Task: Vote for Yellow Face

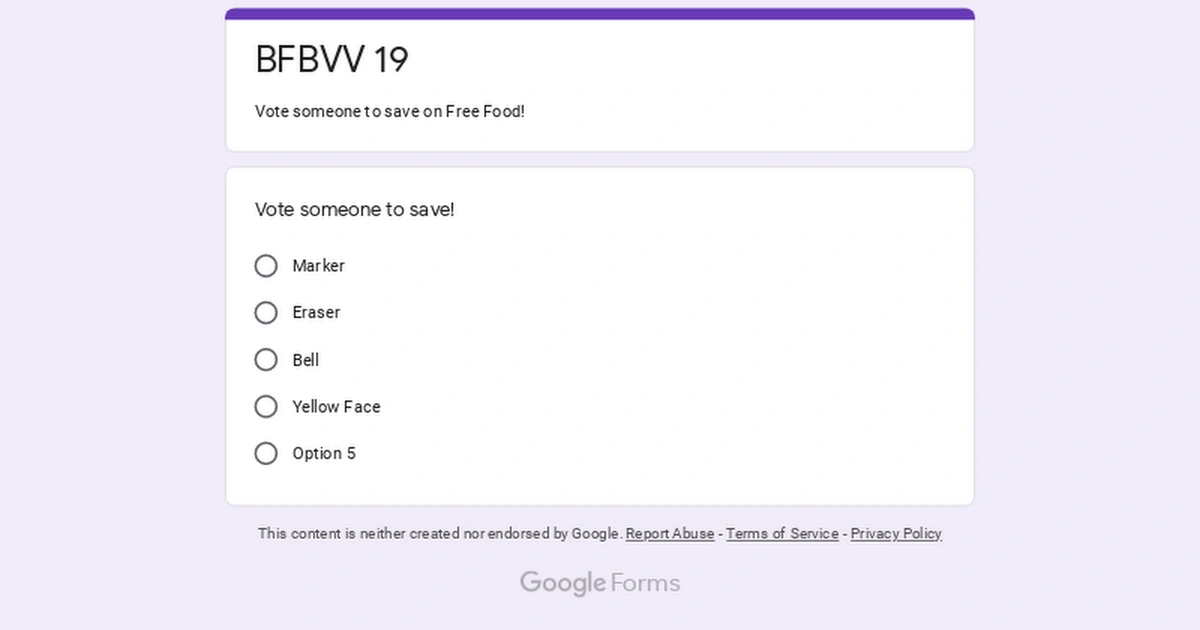Action: (x=266, y=406)
